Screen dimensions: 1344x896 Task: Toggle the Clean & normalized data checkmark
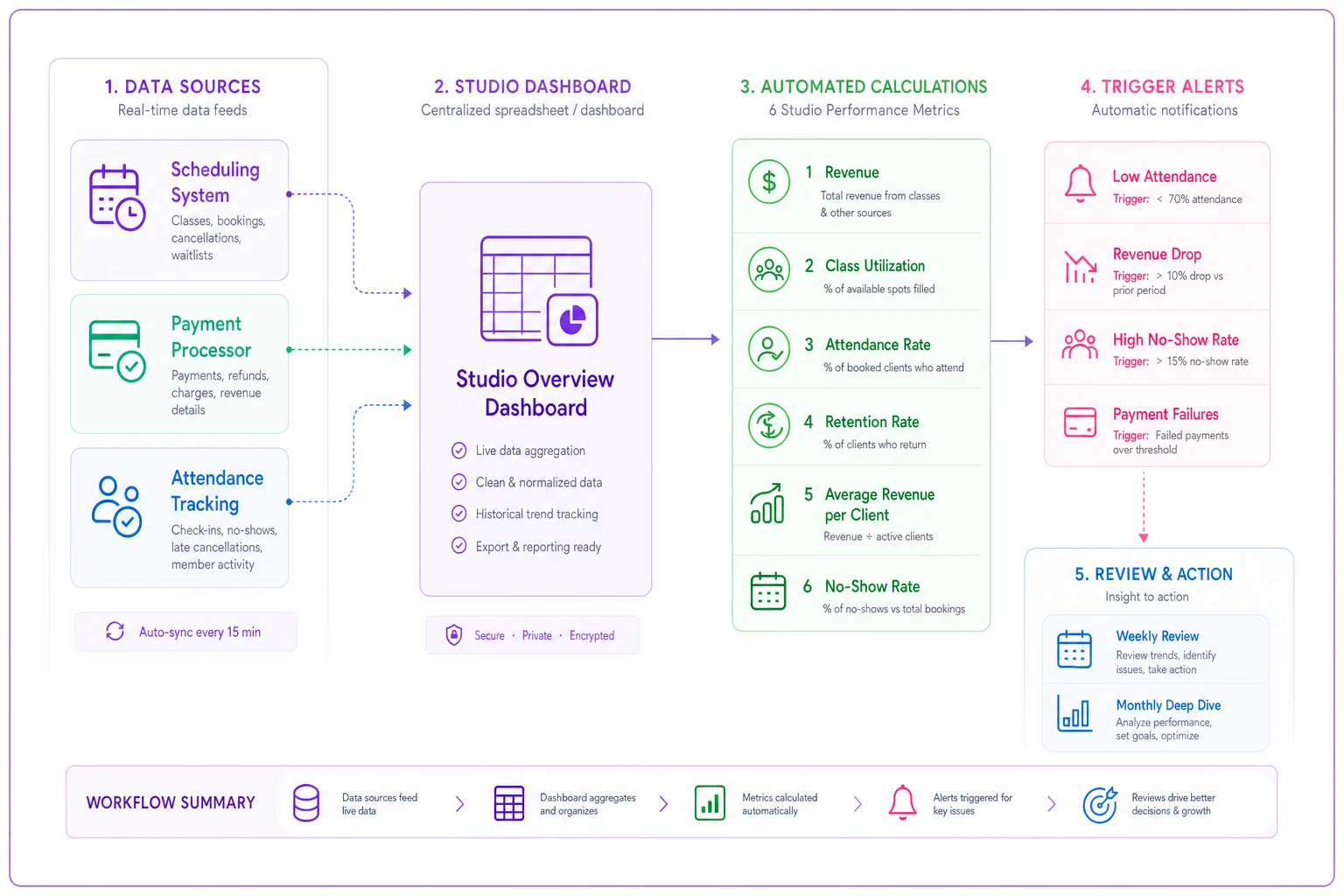458,482
